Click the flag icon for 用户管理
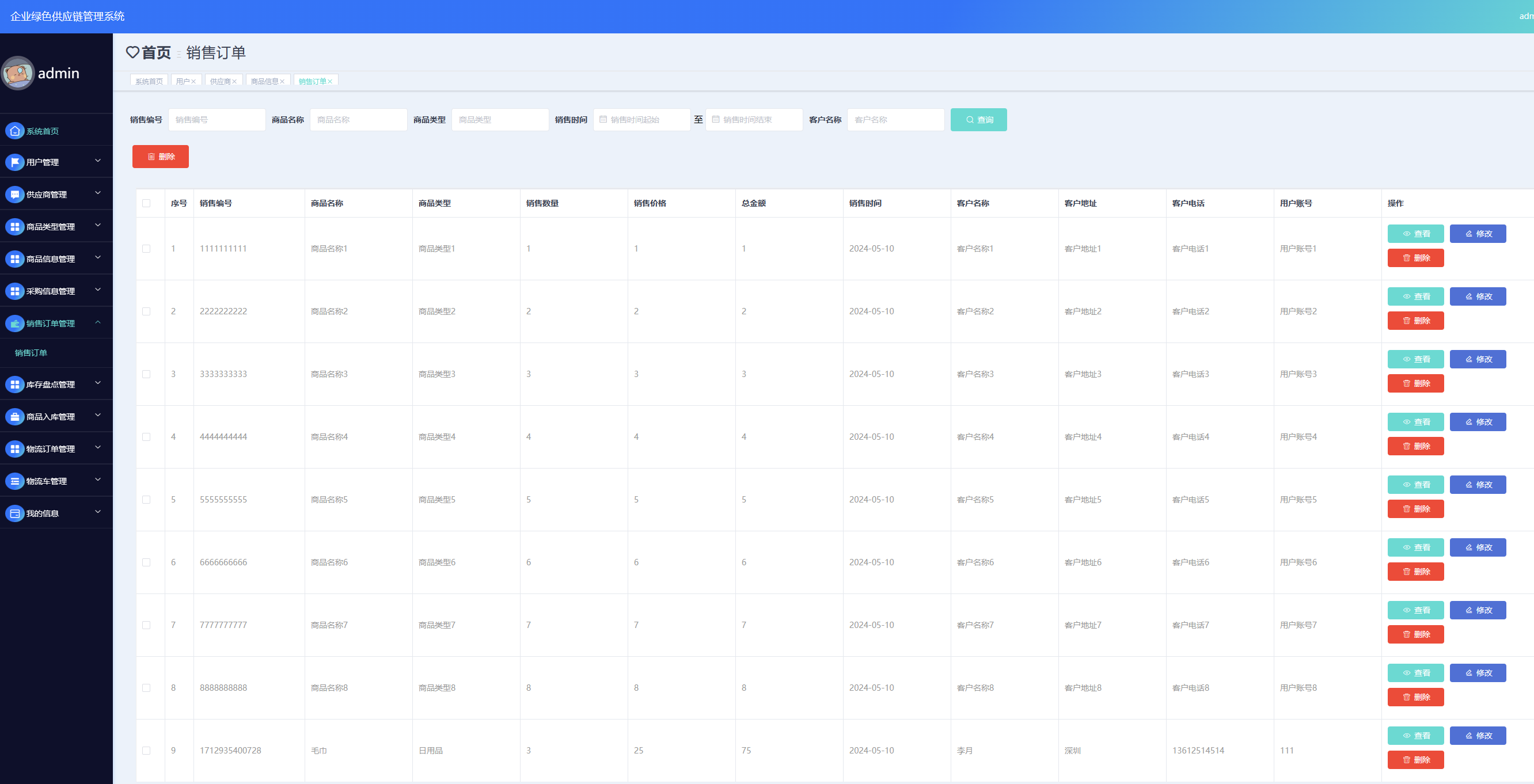The width and height of the screenshot is (1534, 784). (x=15, y=162)
